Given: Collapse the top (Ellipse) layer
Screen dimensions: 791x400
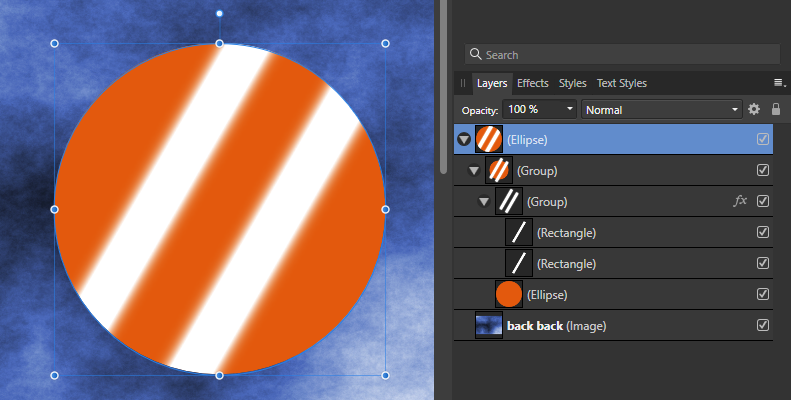Looking at the screenshot, I should (x=464, y=140).
